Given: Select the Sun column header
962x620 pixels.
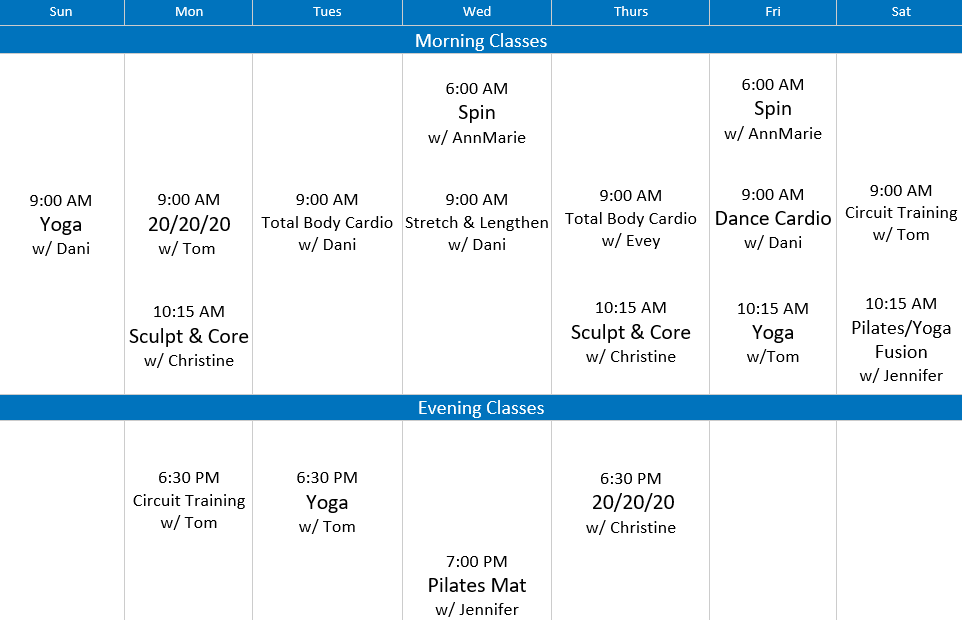Looking at the screenshot, I should pyautogui.click(x=61, y=12).
